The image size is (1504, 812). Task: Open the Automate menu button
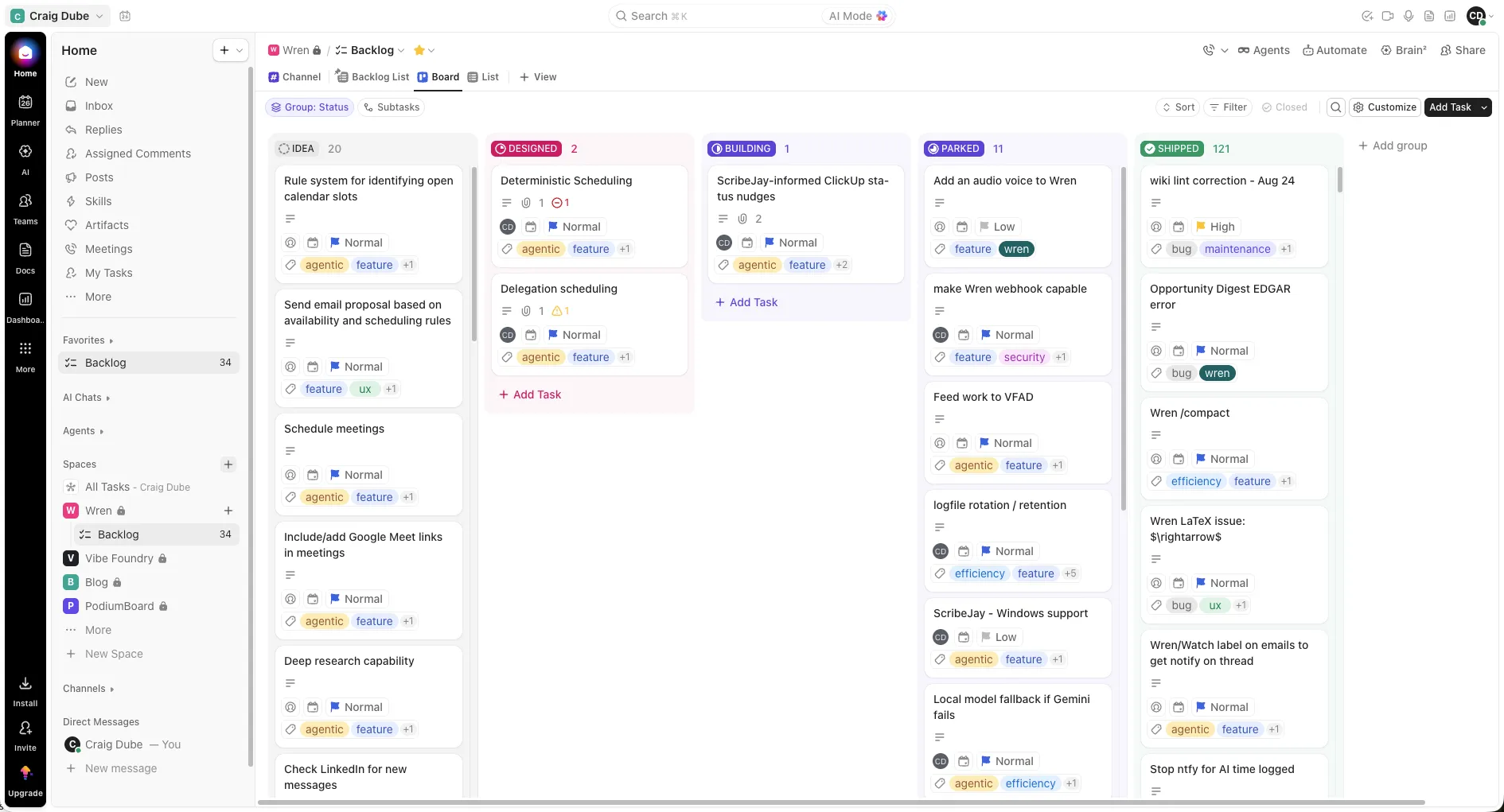(1335, 50)
